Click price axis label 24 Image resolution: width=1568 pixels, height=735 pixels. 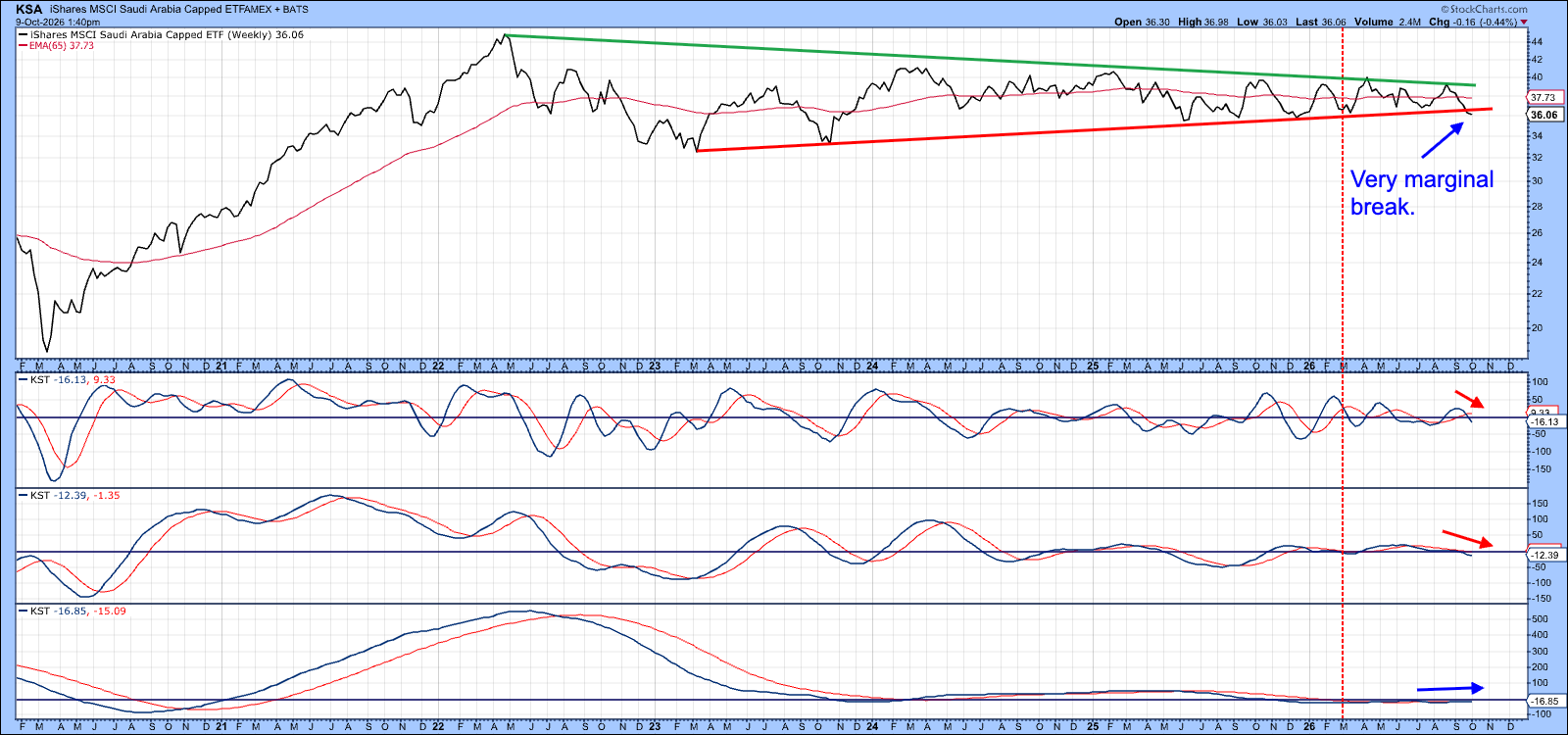coord(1537,262)
